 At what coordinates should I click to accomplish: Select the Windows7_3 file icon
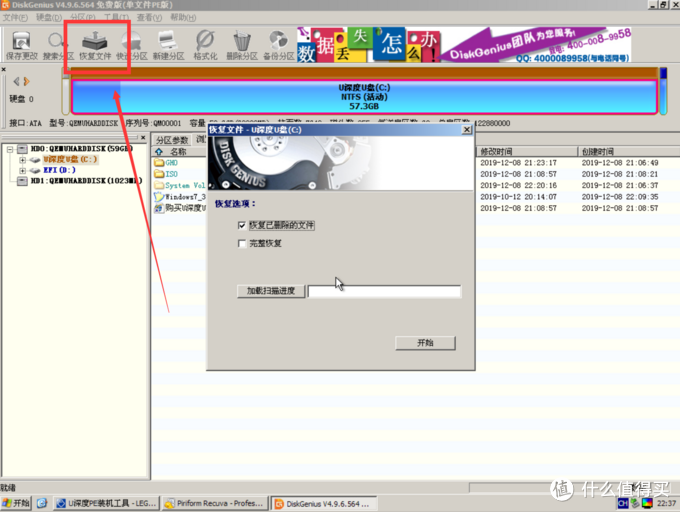click(x=159, y=196)
